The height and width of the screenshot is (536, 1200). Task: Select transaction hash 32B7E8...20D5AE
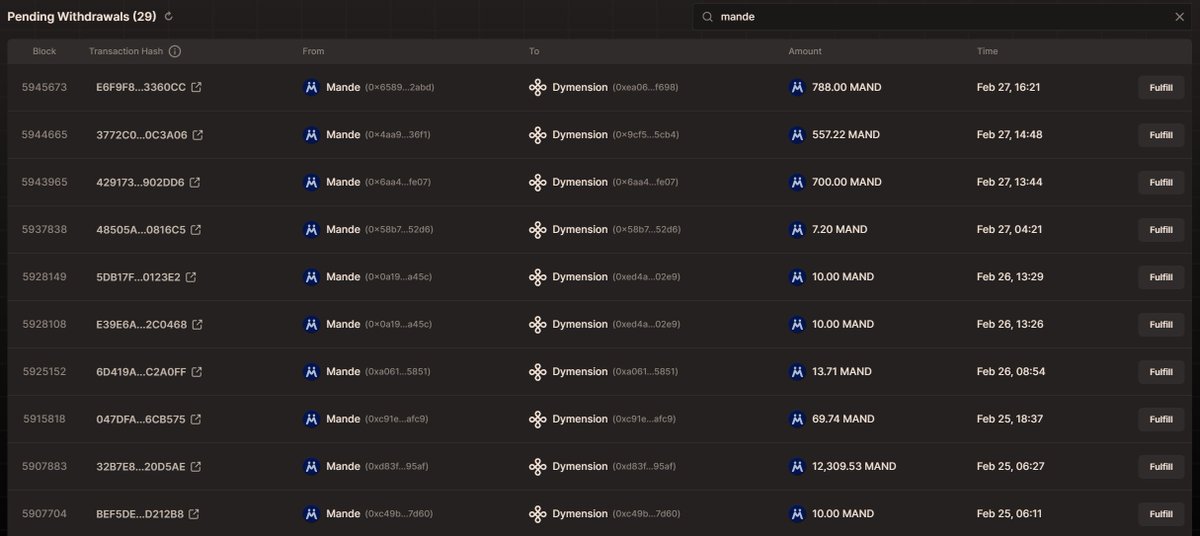[141, 467]
